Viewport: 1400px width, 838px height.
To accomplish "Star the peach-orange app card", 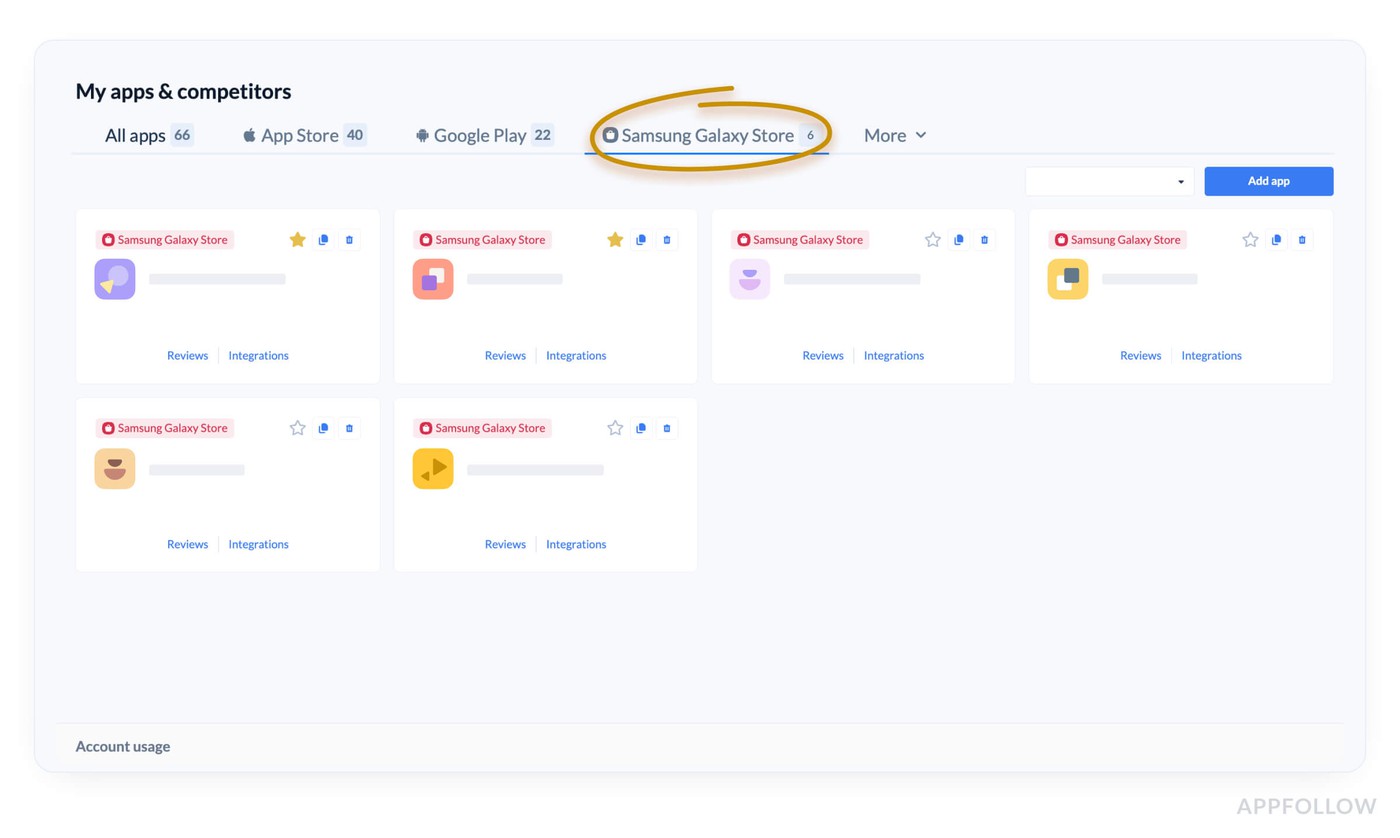I will tap(297, 428).
